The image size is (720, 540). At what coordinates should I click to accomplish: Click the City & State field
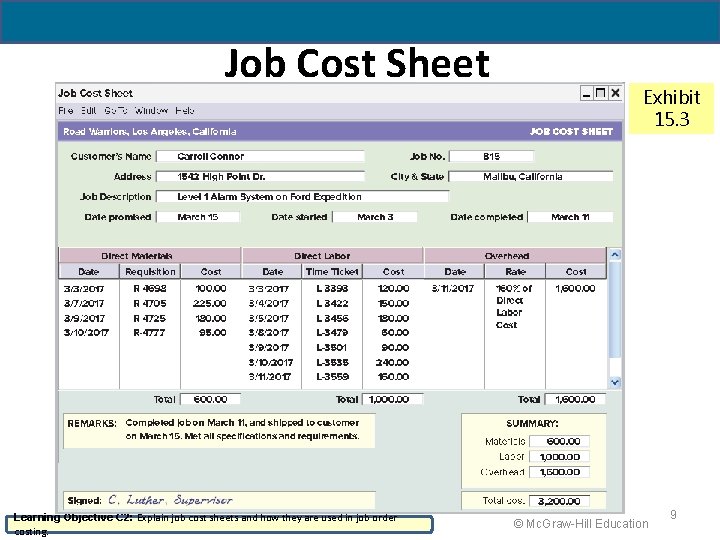click(x=531, y=177)
